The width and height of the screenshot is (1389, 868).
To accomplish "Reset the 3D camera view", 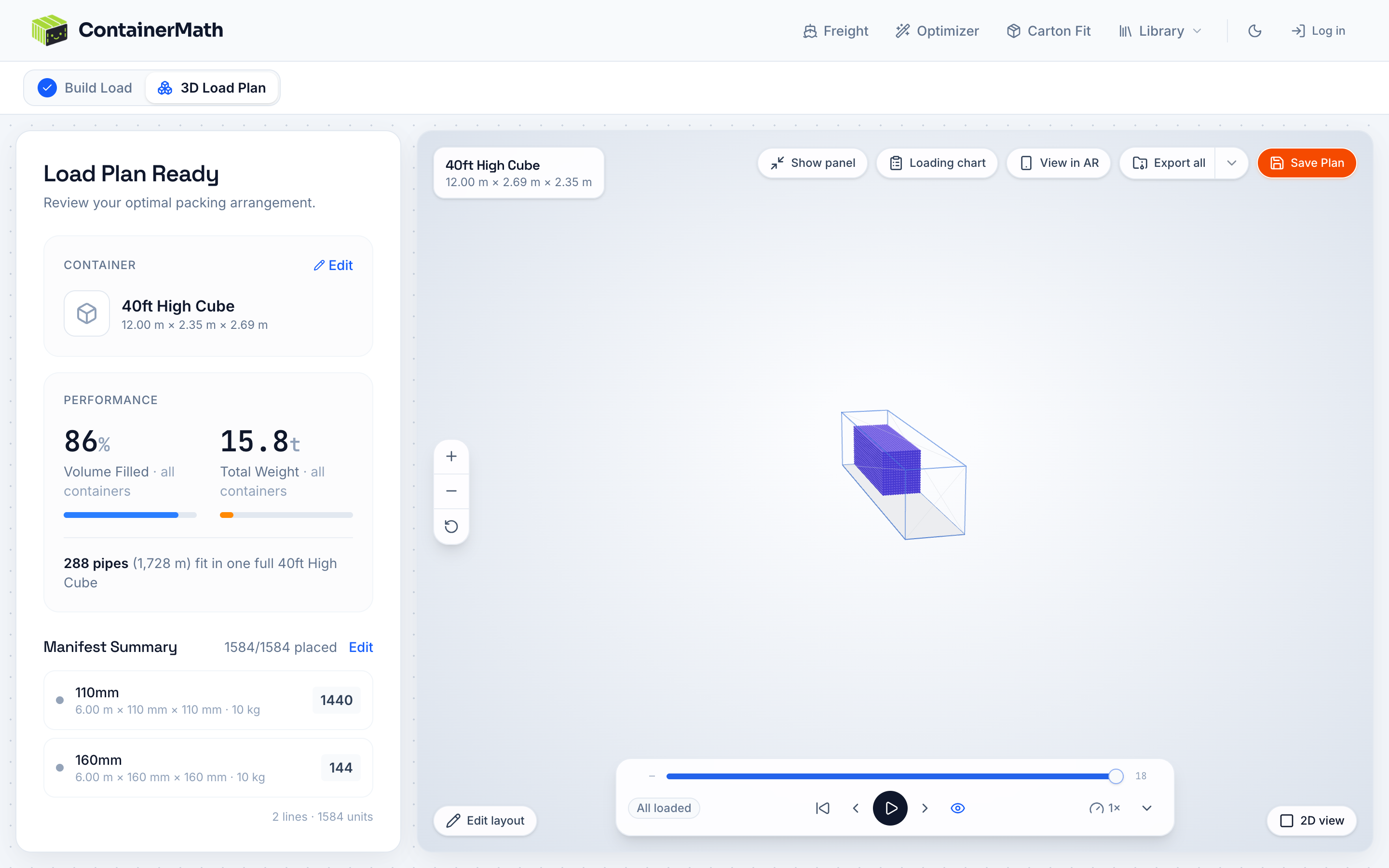I will click(451, 527).
